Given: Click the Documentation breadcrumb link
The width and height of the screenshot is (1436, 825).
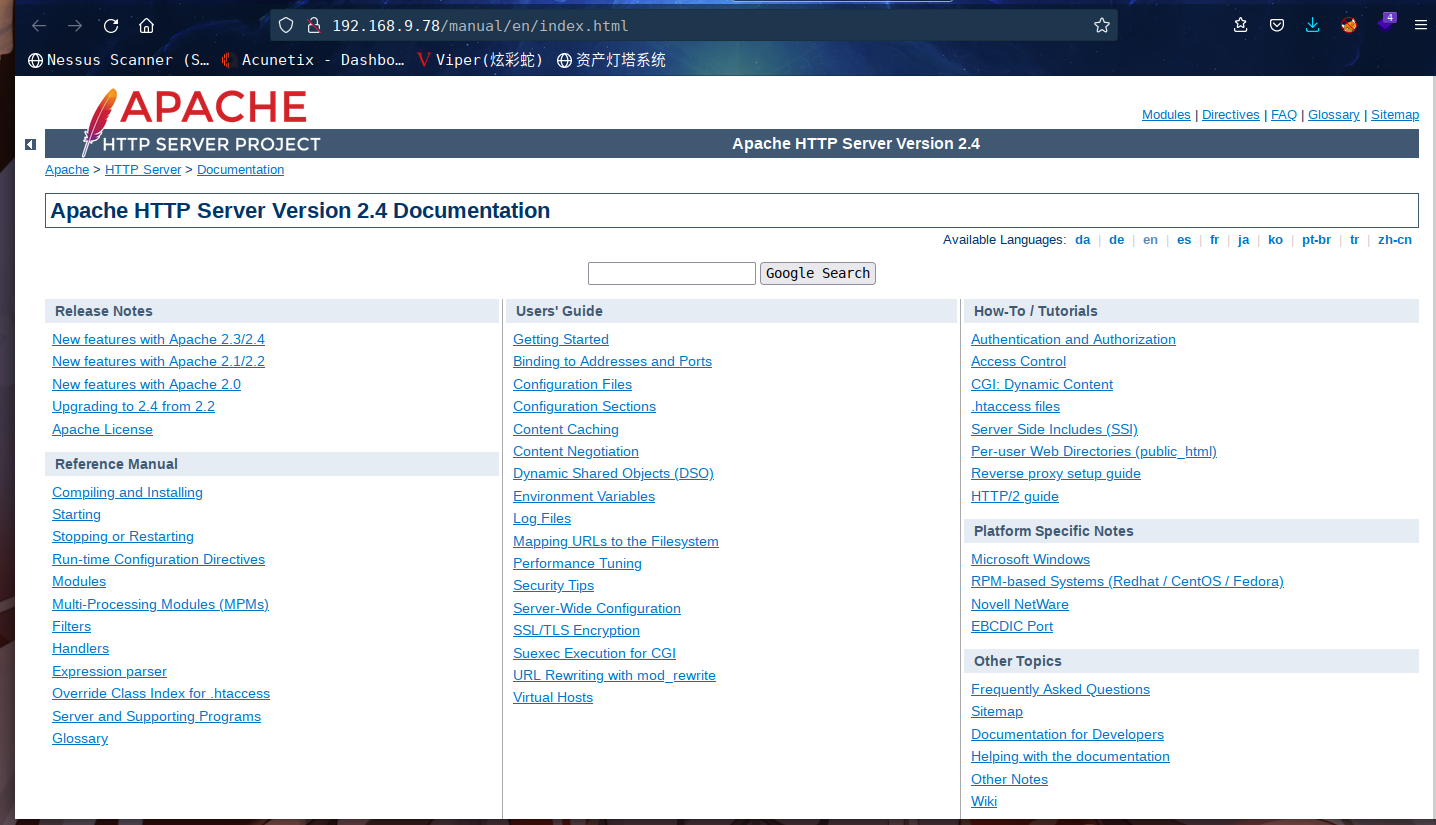Looking at the screenshot, I should click(x=240, y=170).
